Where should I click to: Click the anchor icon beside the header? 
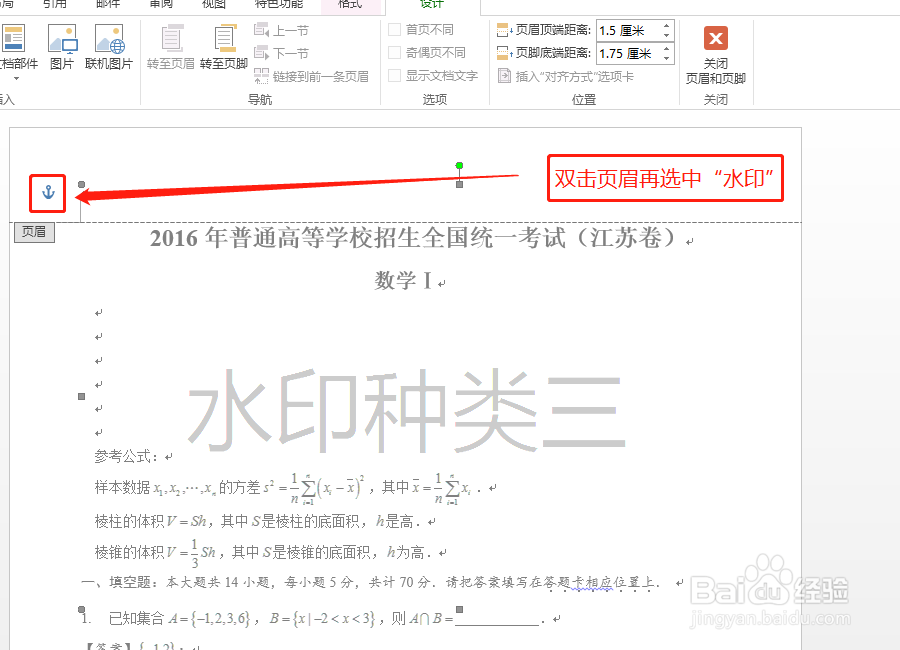tap(46, 192)
